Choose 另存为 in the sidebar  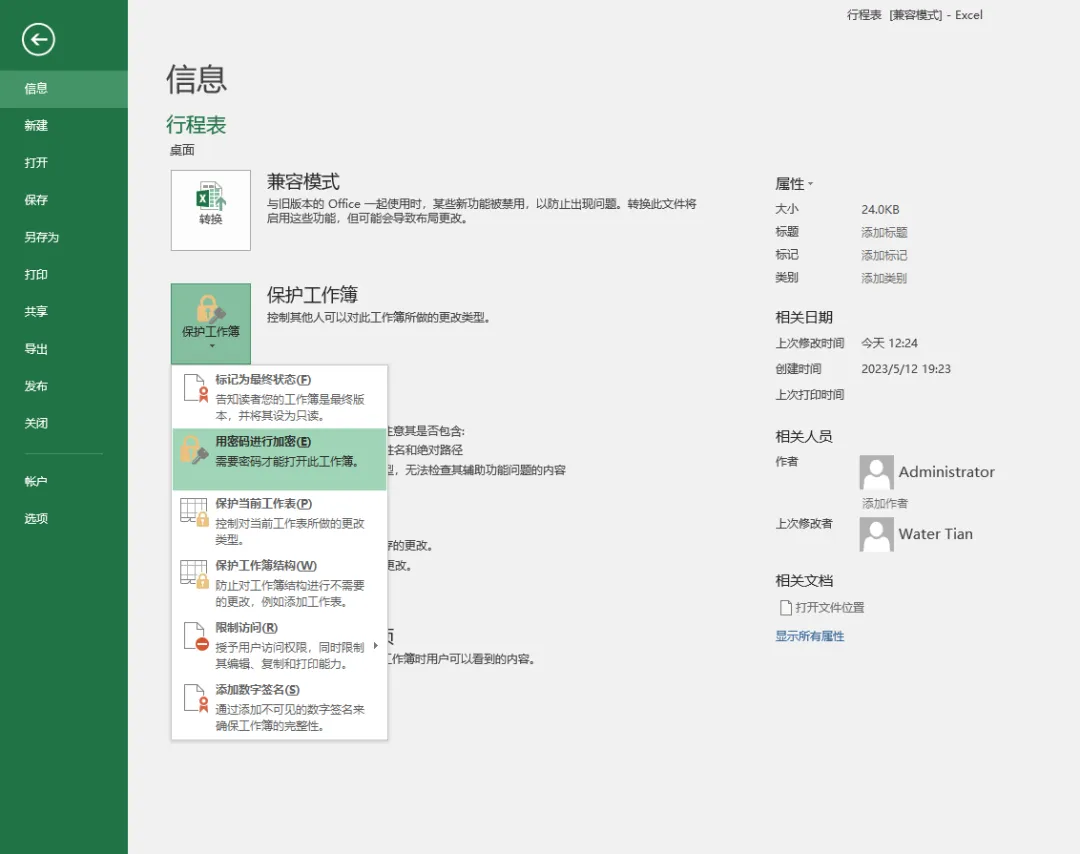[63, 237]
